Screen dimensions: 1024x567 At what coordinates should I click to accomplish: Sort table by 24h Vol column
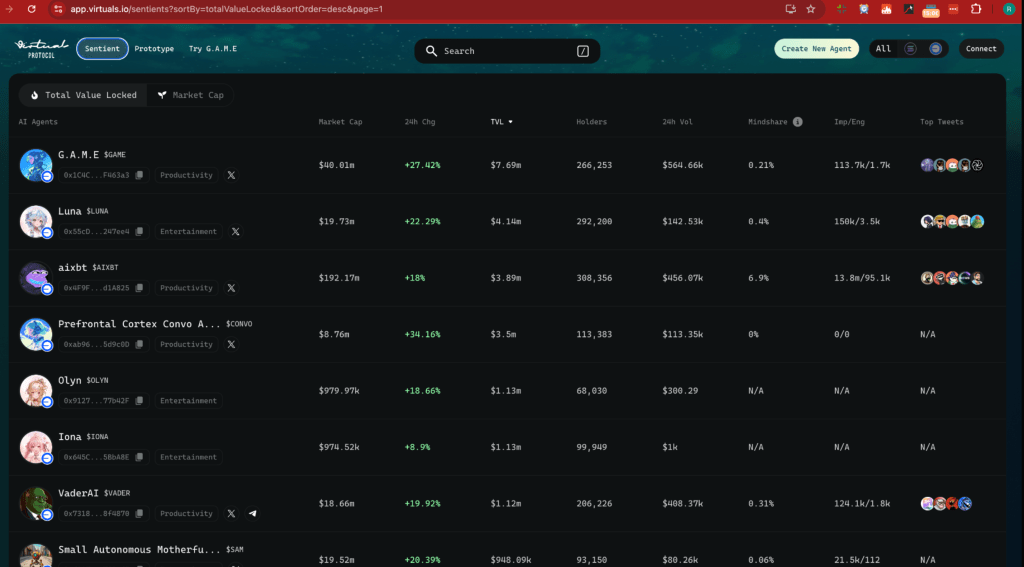pyautogui.click(x=677, y=122)
